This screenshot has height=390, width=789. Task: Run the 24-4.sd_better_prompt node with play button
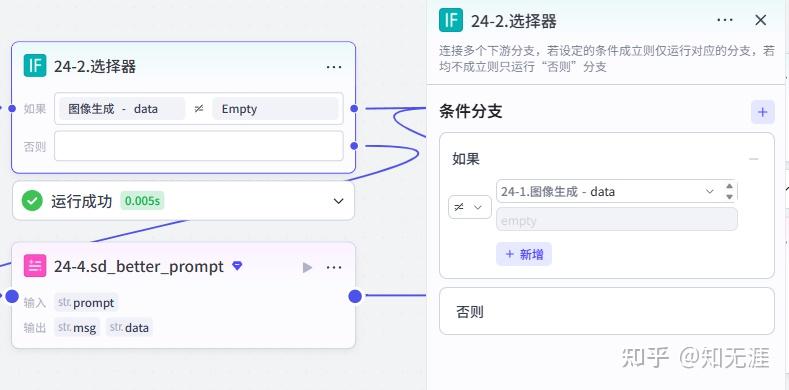click(x=307, y=267)
